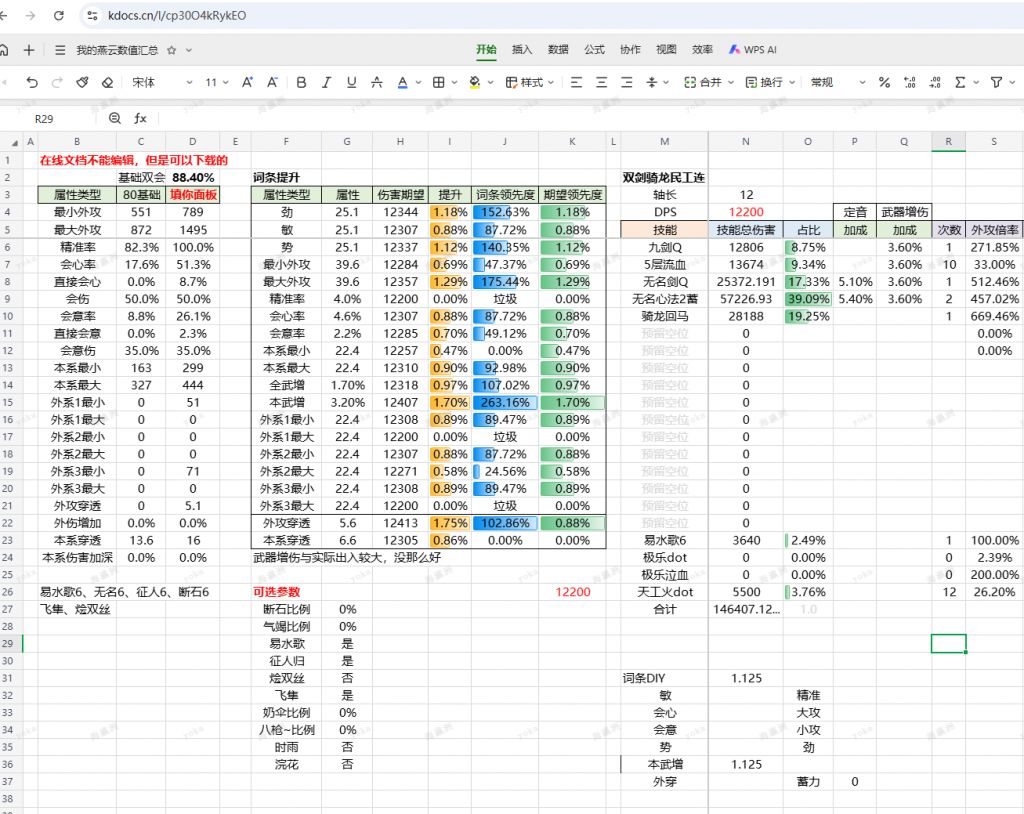Click the insert function fx icon
The width and height of the screenshot is (1024, 814).
click(x=141, y=118)
